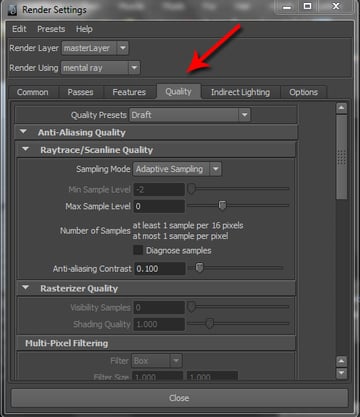The image size is (360, 417).
Task: Click the Max Sample Level slider handle
Action: [222, 205]
